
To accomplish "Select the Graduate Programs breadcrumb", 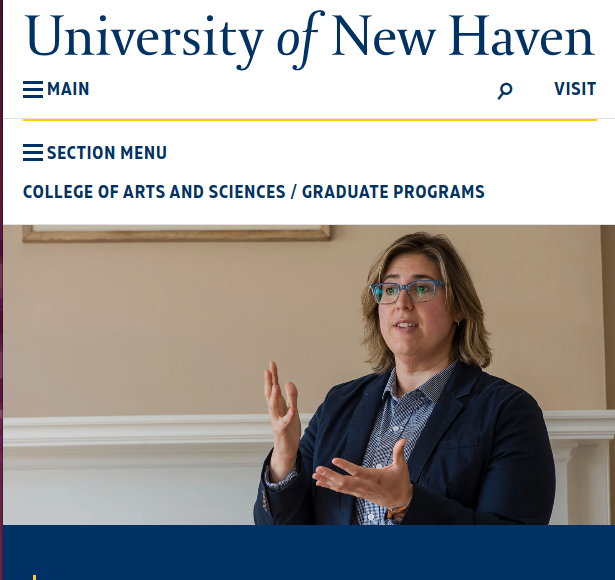I will [x=393, y=191].
